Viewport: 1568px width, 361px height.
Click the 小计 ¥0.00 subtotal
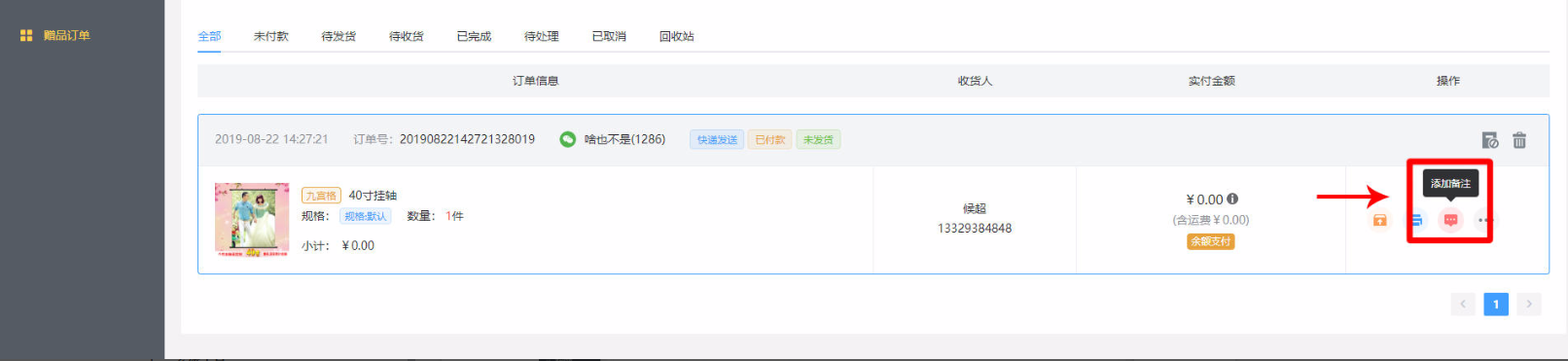tap(338, 245)
